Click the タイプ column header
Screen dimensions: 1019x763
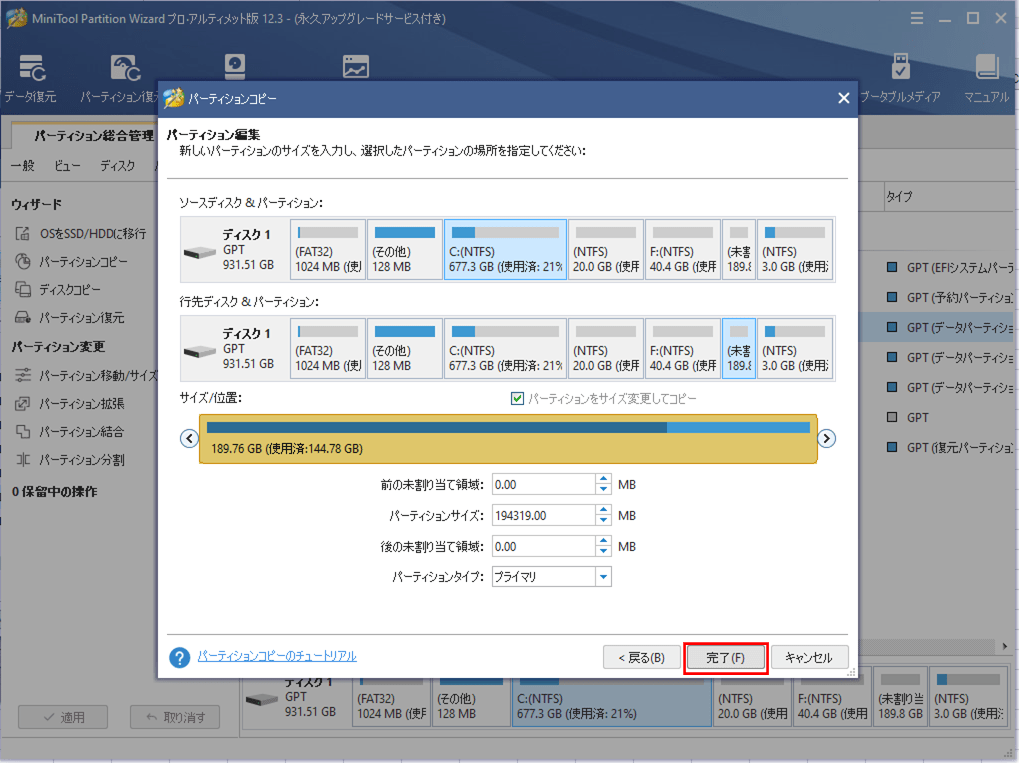(x=949, y=196)
